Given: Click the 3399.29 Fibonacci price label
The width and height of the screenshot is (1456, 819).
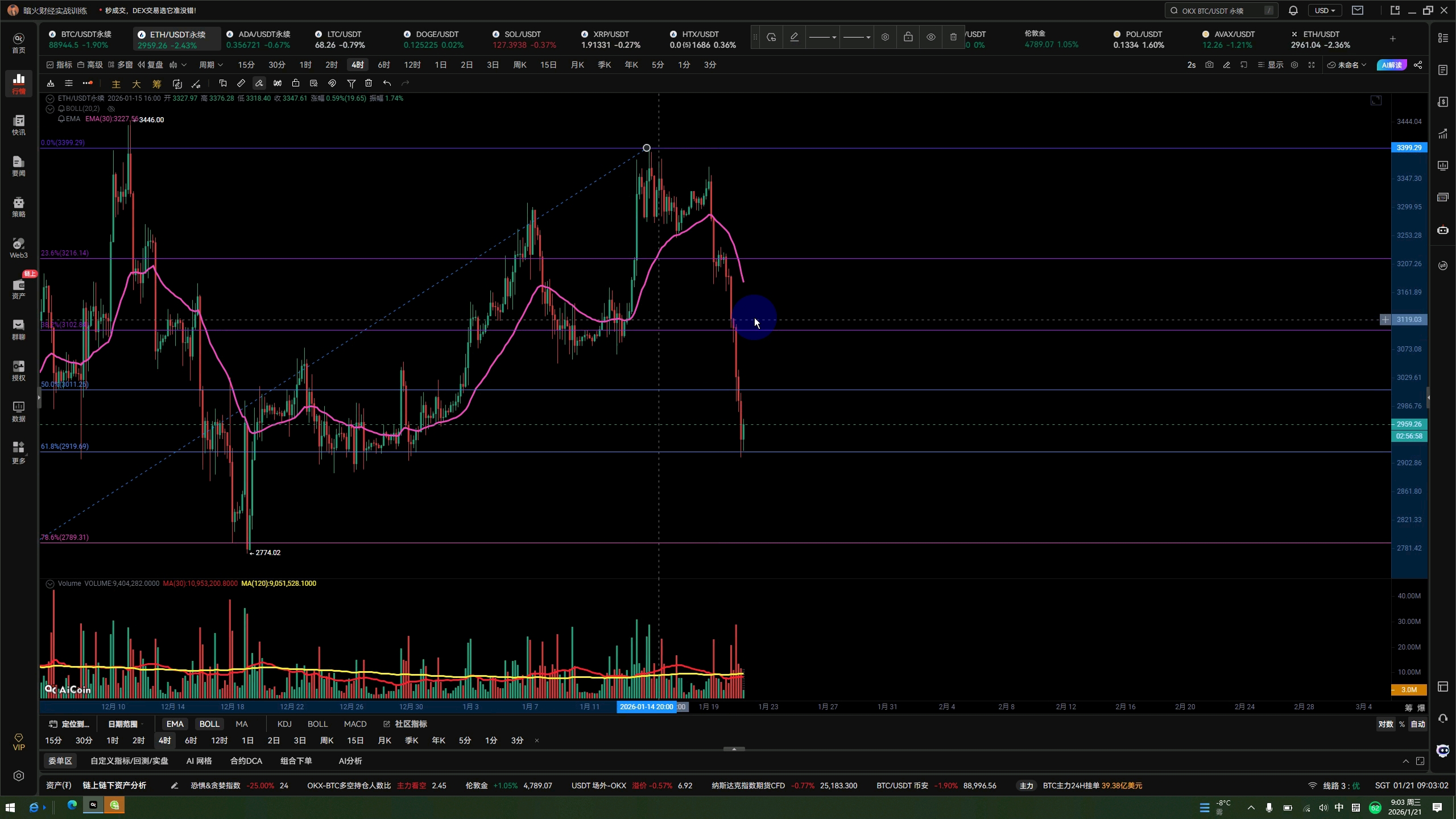Looking at the screenshot, I should click(x=1408, y=148).
